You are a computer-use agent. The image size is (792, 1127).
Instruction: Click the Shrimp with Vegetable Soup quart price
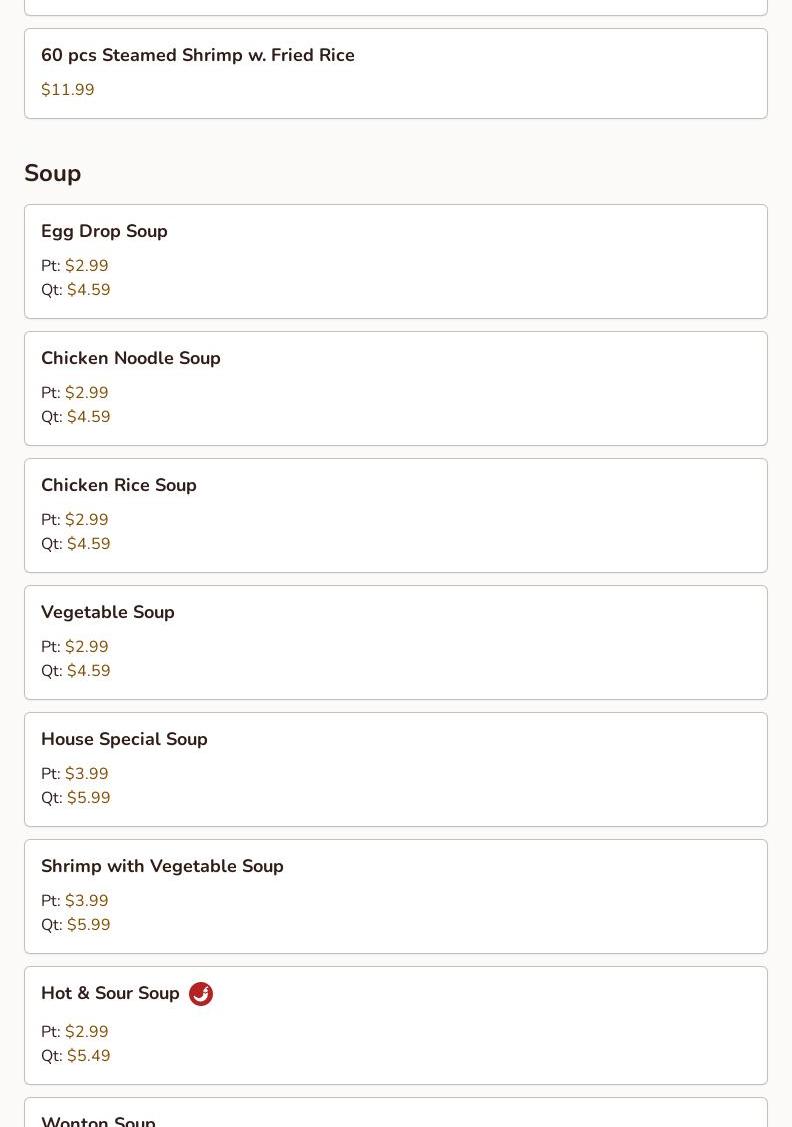pyautogui.click(x=89, y=925)
